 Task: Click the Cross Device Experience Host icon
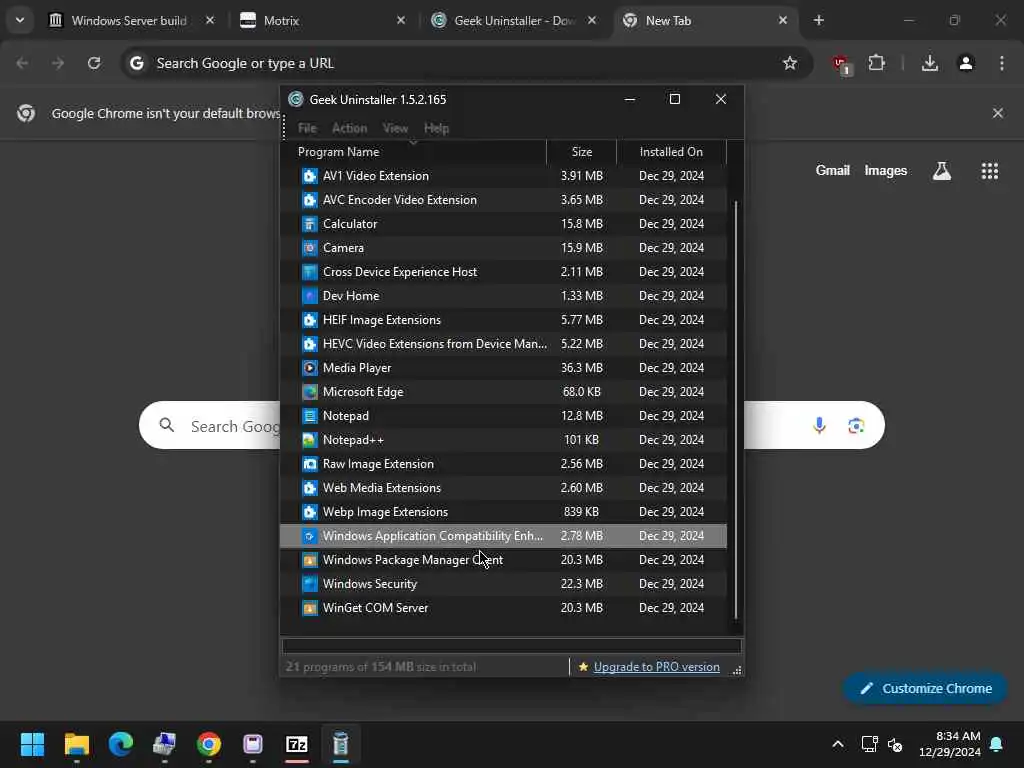click(310, 272)
